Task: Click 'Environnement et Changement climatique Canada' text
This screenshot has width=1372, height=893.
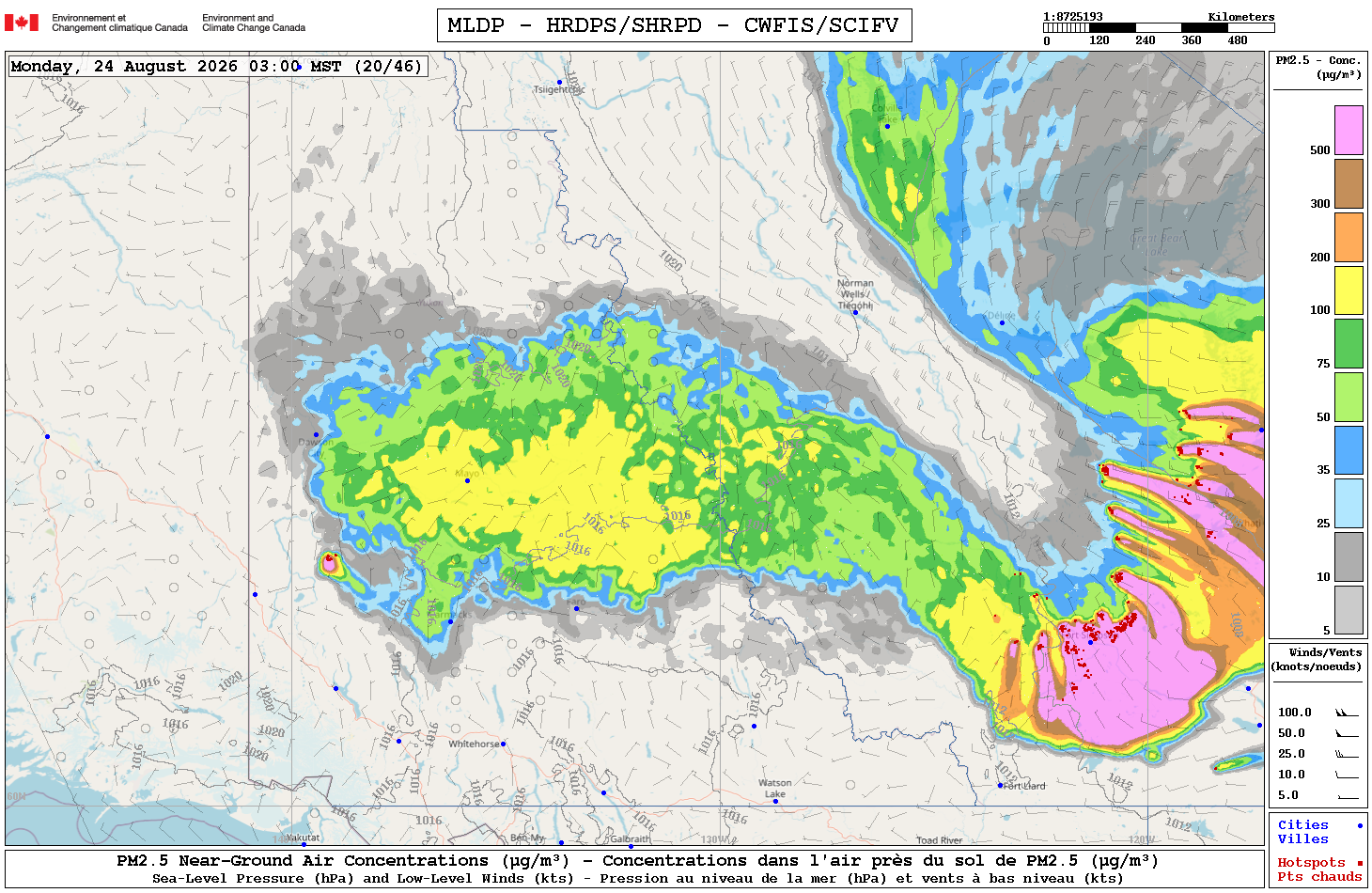Action: tap(119, 23)
